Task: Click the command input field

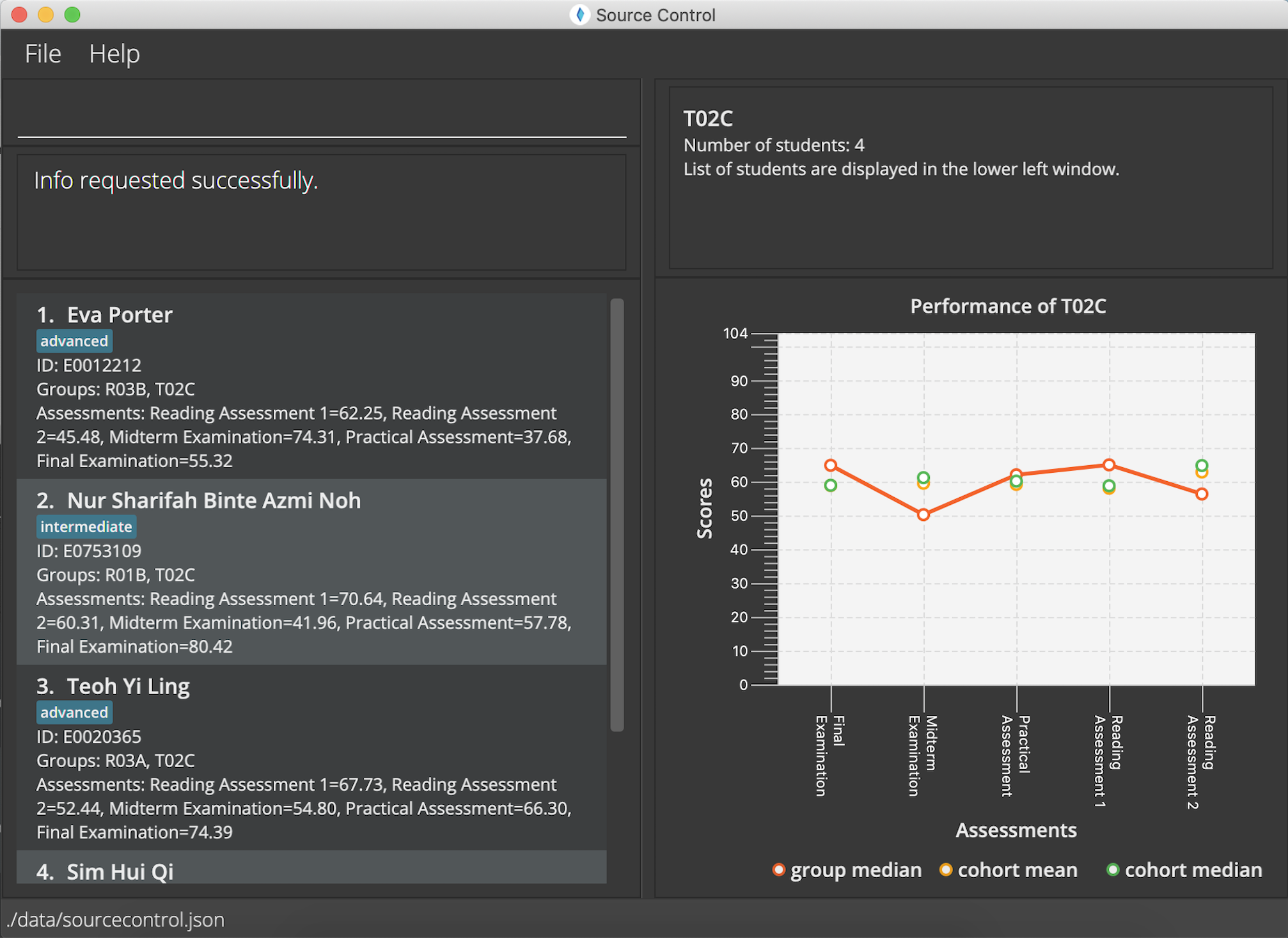Action: pyautogui.click(x=321, y=118)
